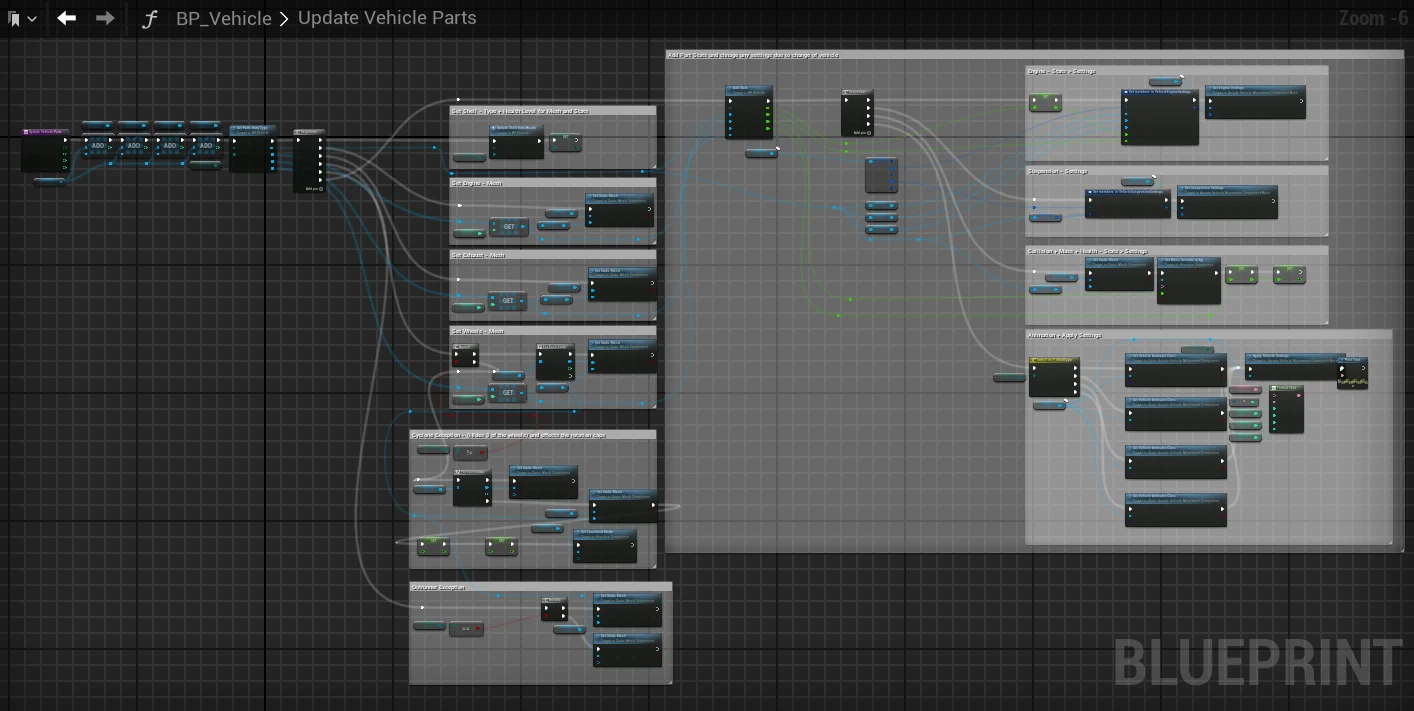Viewport: 1414px width, 711px height.
Task: Select the SET node in the Set Shell box
Action: pyautogui.click(x=565, y=143)
